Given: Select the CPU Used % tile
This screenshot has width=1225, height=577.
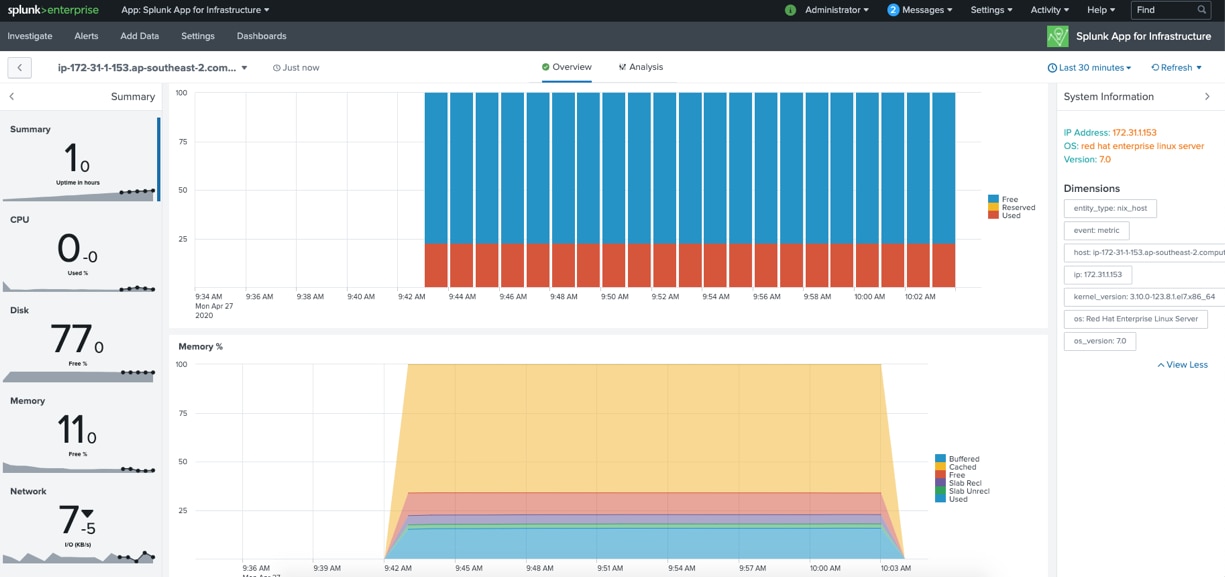Looking at the screenshot, I should [x=80, y=250].
